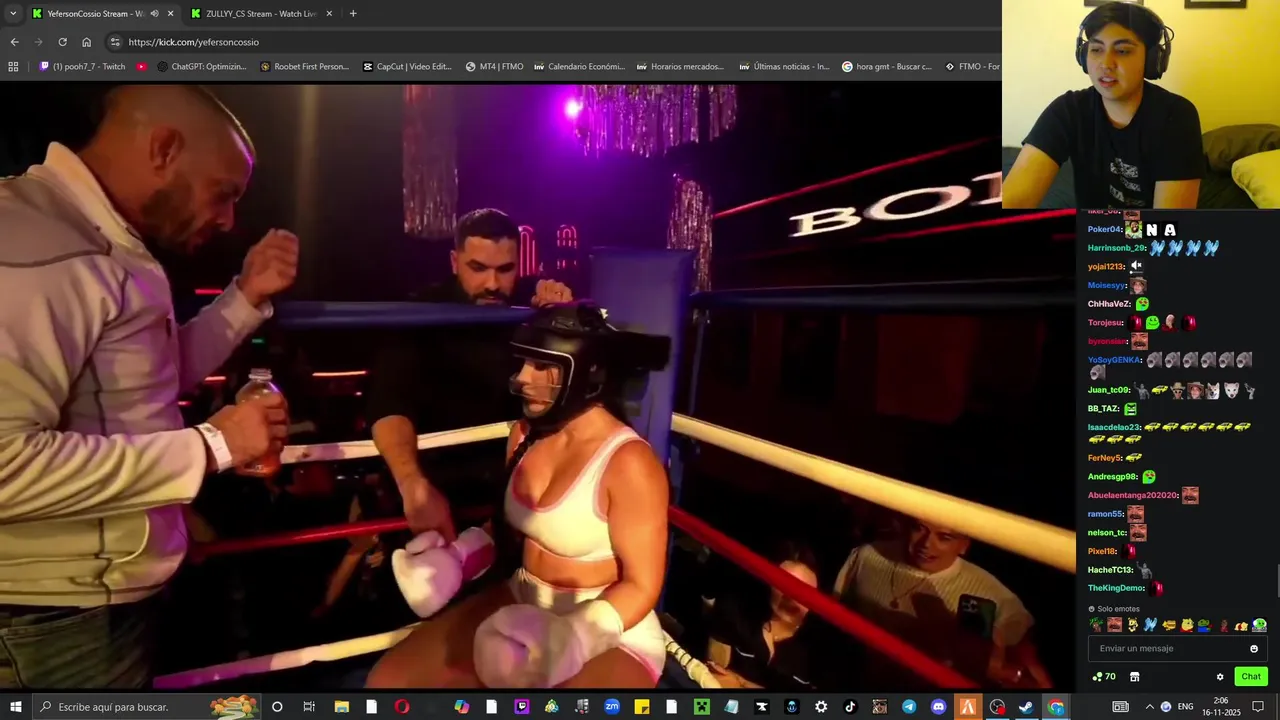Open Telegram from taskbar
Viewport: 1280px width, 720px height.
pyautogui.click(x=908, y=707)
